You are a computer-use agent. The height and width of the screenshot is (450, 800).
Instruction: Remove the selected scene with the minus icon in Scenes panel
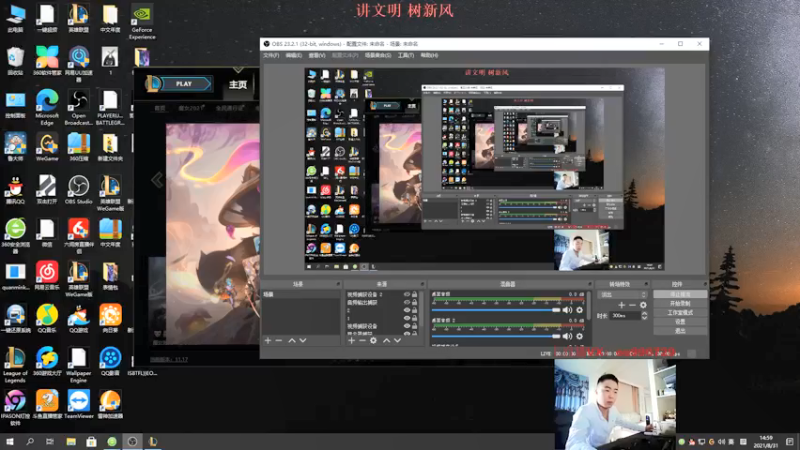(279, 340)
